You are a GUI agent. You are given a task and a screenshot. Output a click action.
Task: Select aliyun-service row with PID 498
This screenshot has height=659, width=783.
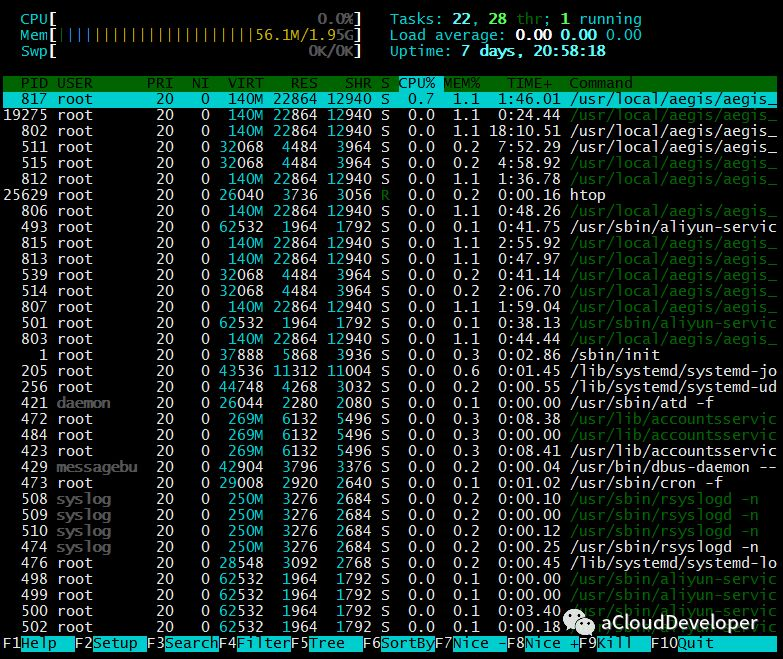[x=390, y=579]
